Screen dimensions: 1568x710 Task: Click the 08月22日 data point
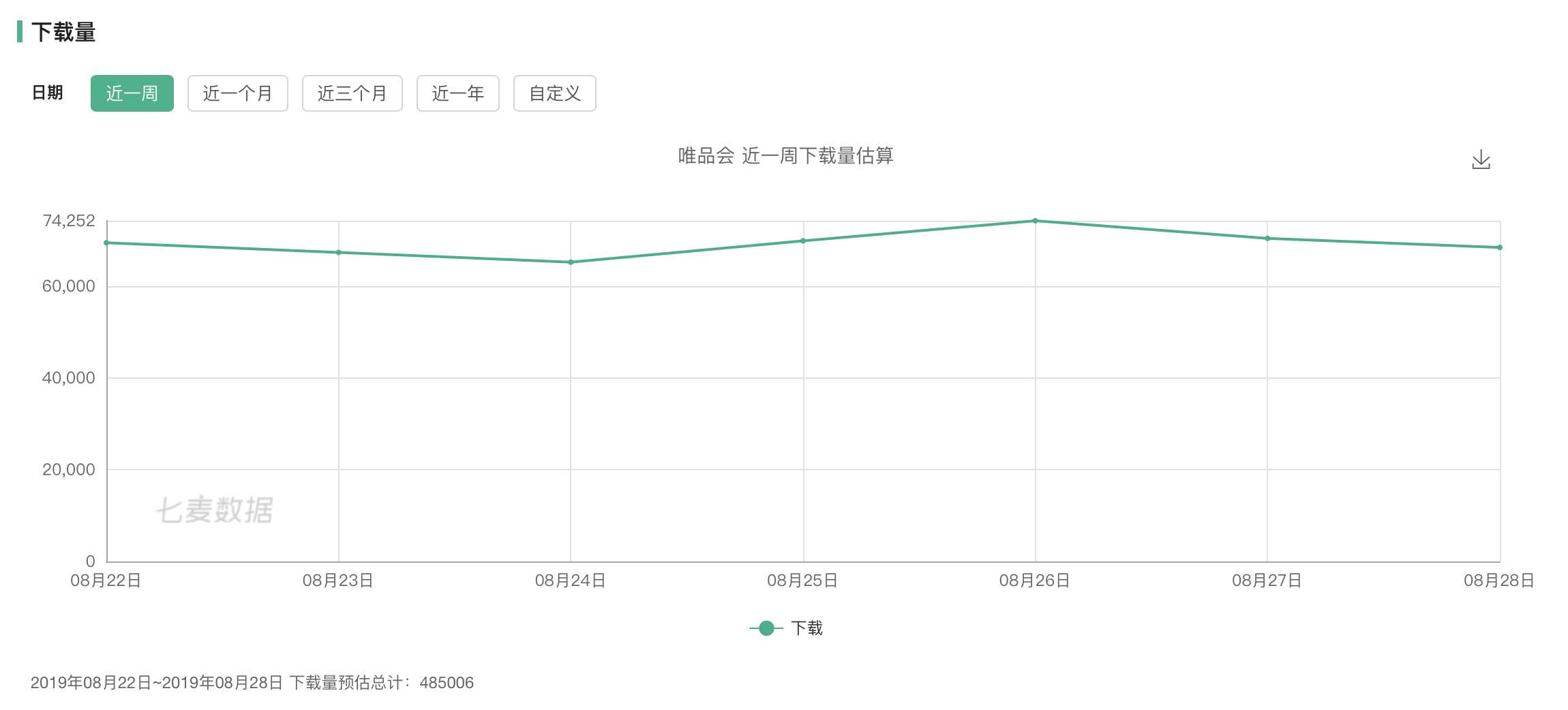click(107, 243)
